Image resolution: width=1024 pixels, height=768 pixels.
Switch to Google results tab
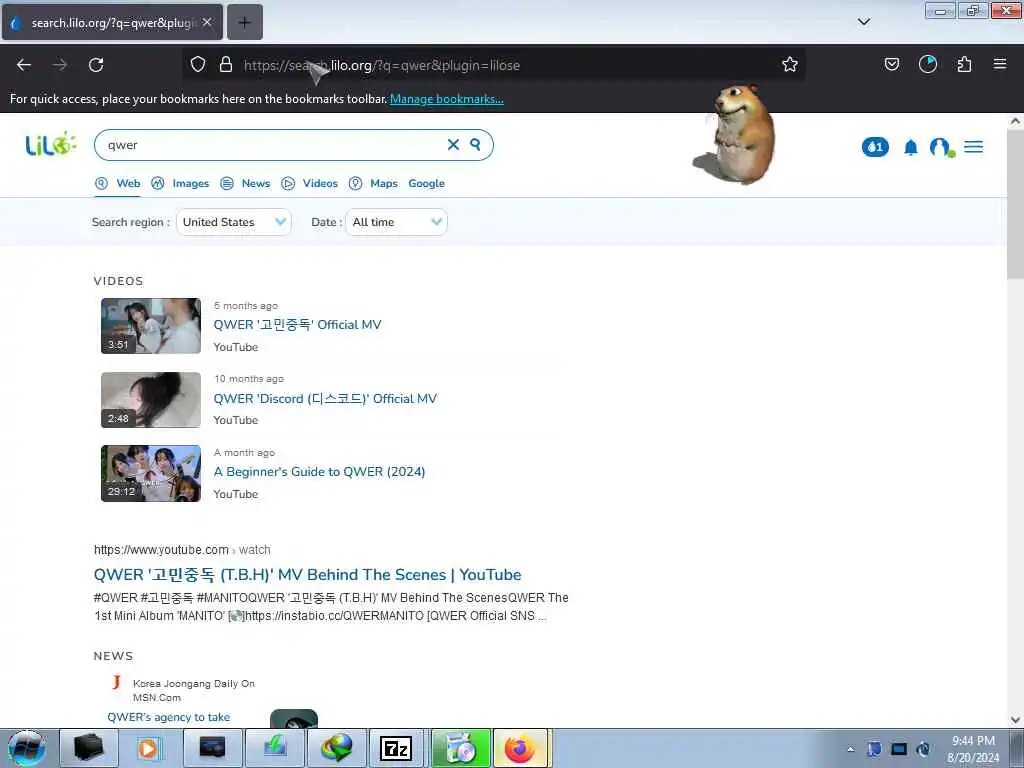[x=426, y=184]
